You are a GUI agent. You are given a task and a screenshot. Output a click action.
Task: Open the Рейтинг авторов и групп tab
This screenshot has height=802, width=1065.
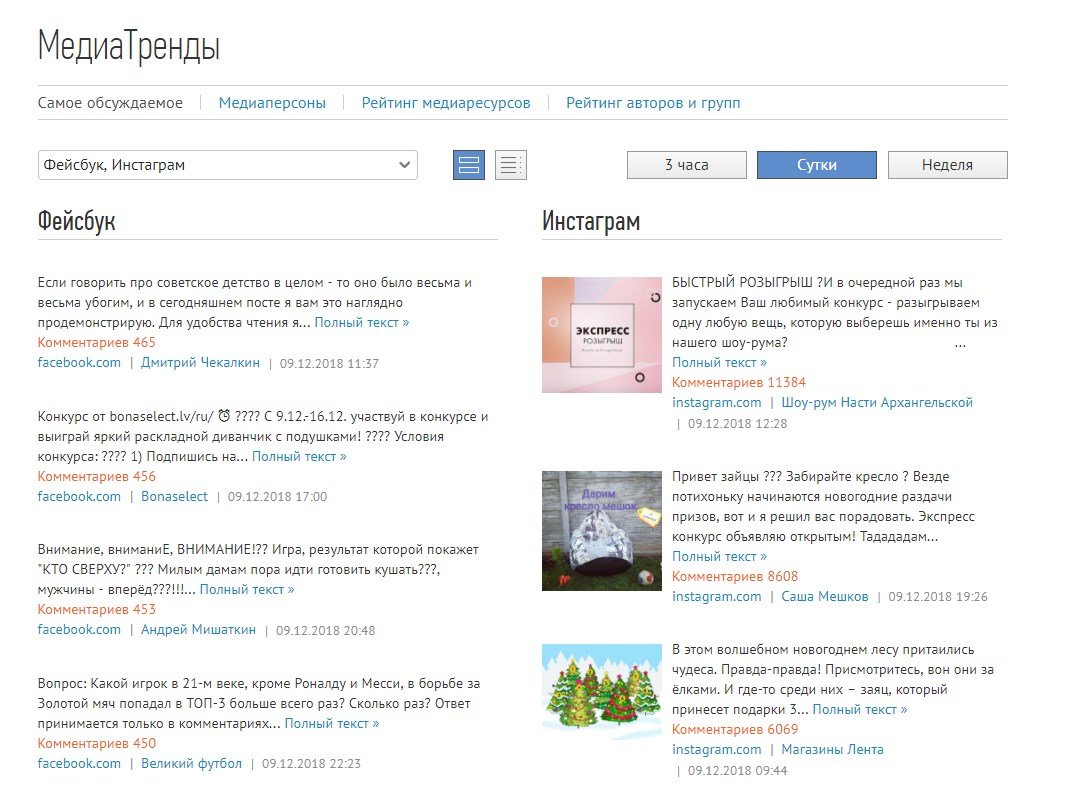pos(653,103)
